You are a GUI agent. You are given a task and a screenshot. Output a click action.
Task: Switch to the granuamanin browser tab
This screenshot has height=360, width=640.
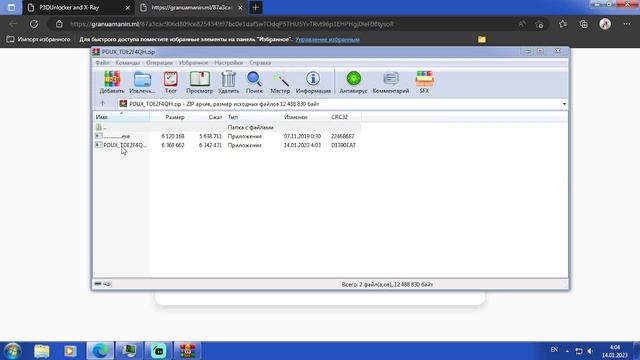191,8
